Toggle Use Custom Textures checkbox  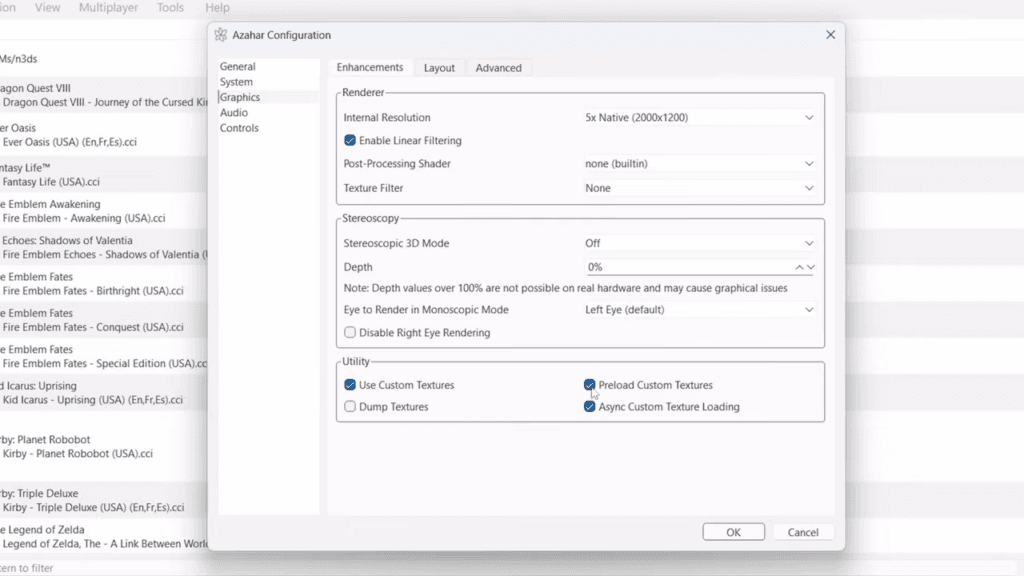tap(350, 385)
